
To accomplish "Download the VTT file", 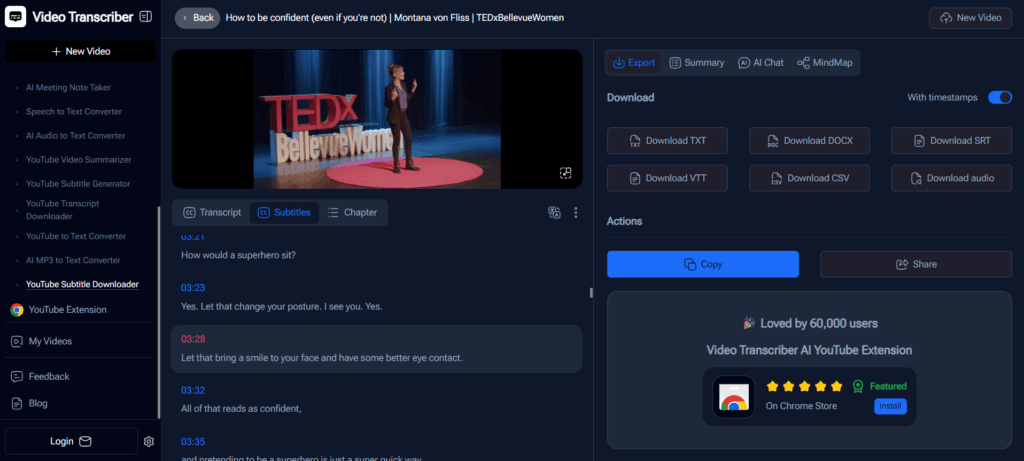I will [x=667, y=178].
